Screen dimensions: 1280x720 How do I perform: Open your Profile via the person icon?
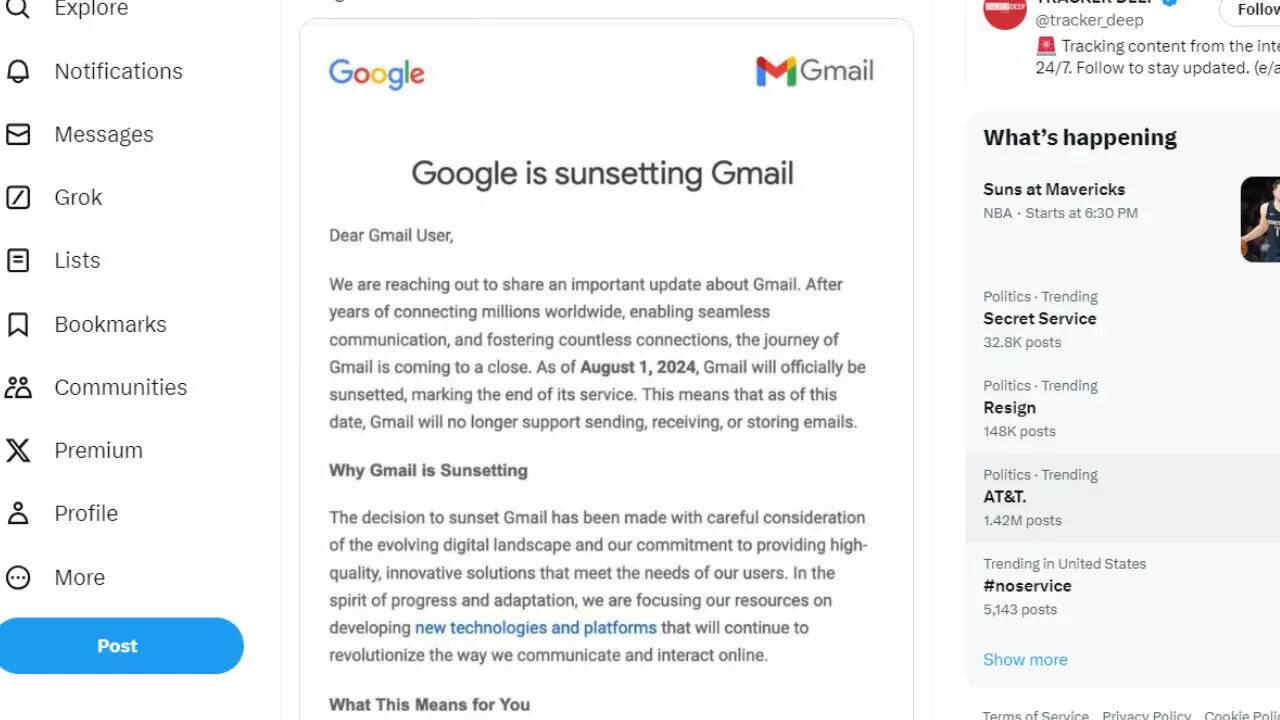coord(18,513)
